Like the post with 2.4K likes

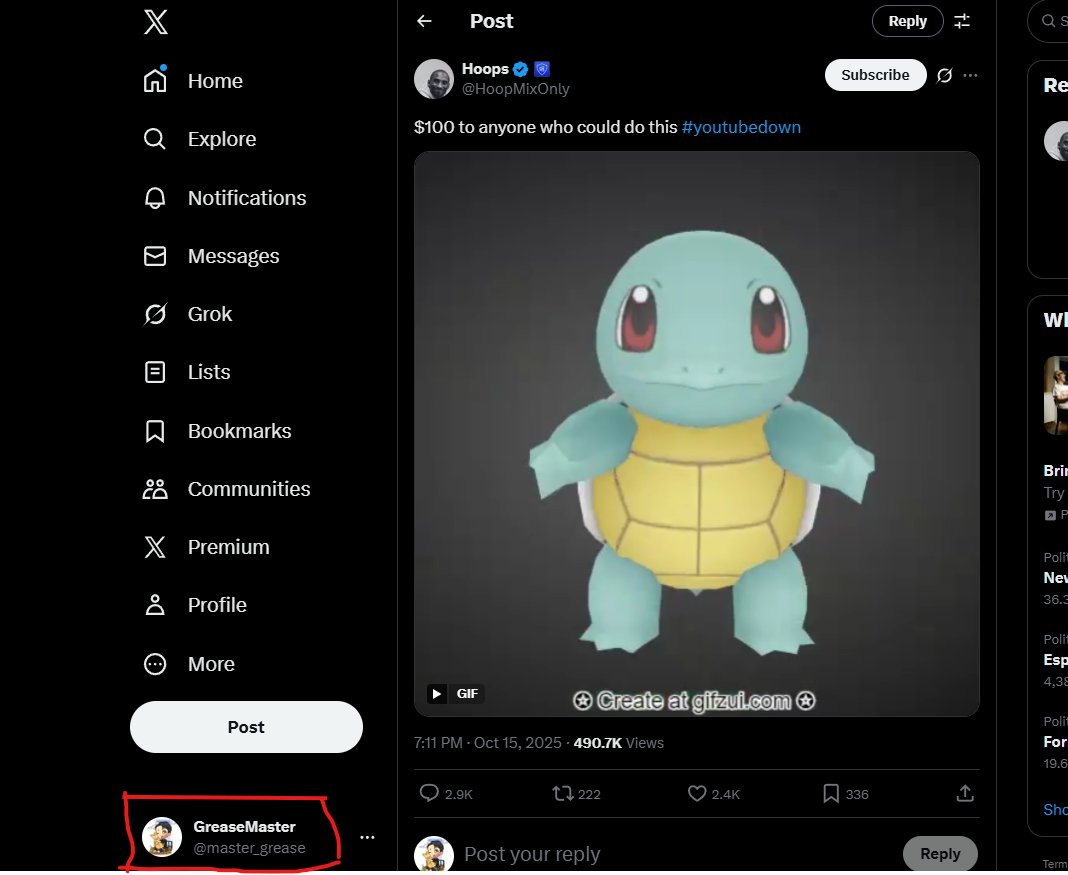click(x=713, y=794)
